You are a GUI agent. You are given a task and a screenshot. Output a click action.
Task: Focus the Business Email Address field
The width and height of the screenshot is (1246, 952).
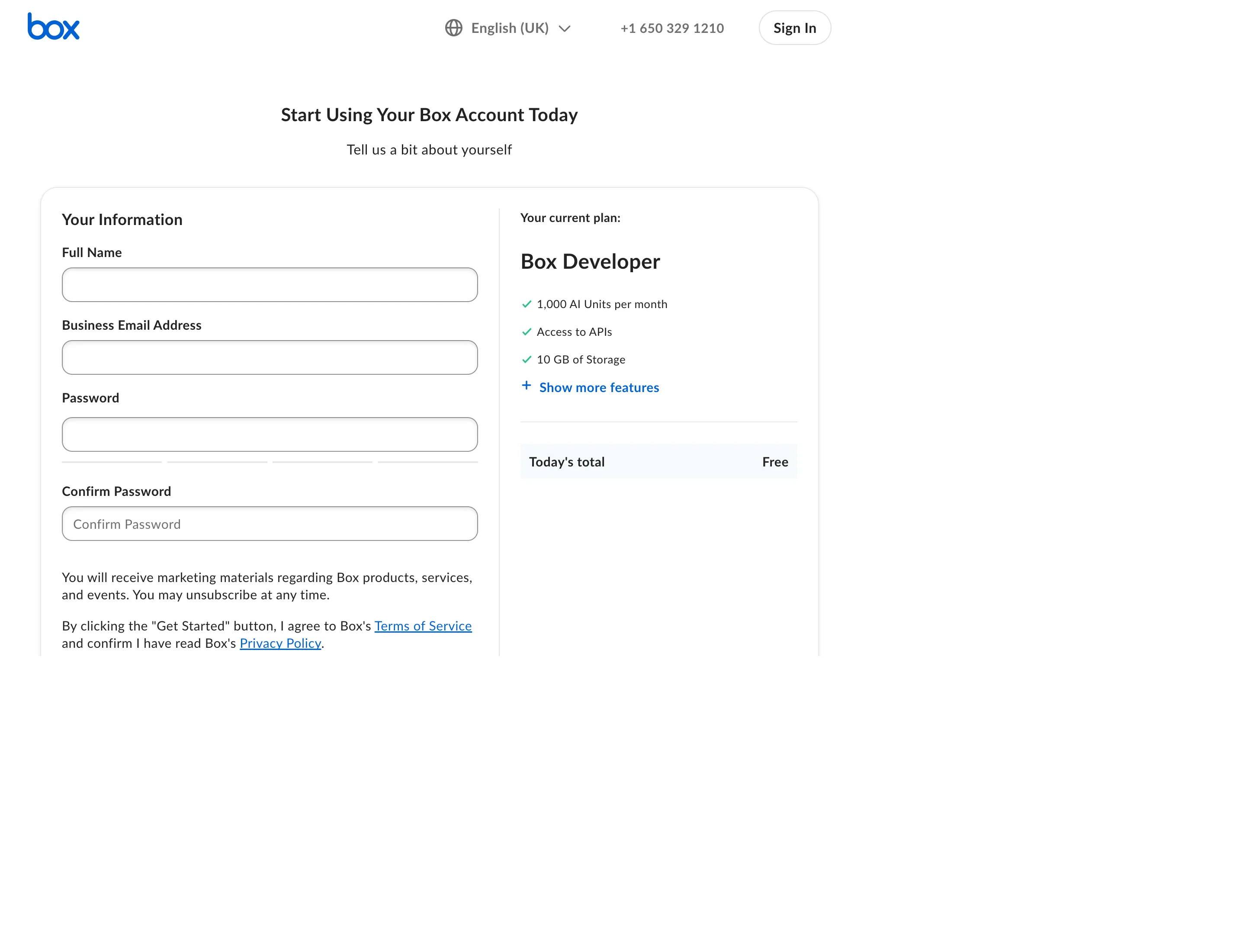[x=270, y=357]
